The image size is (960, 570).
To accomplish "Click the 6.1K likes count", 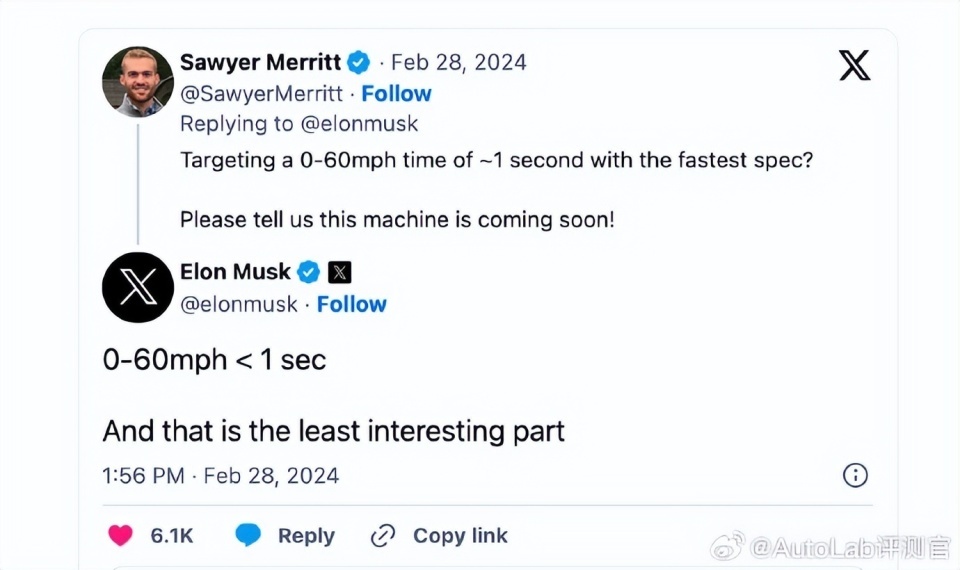I will (172, 536).
